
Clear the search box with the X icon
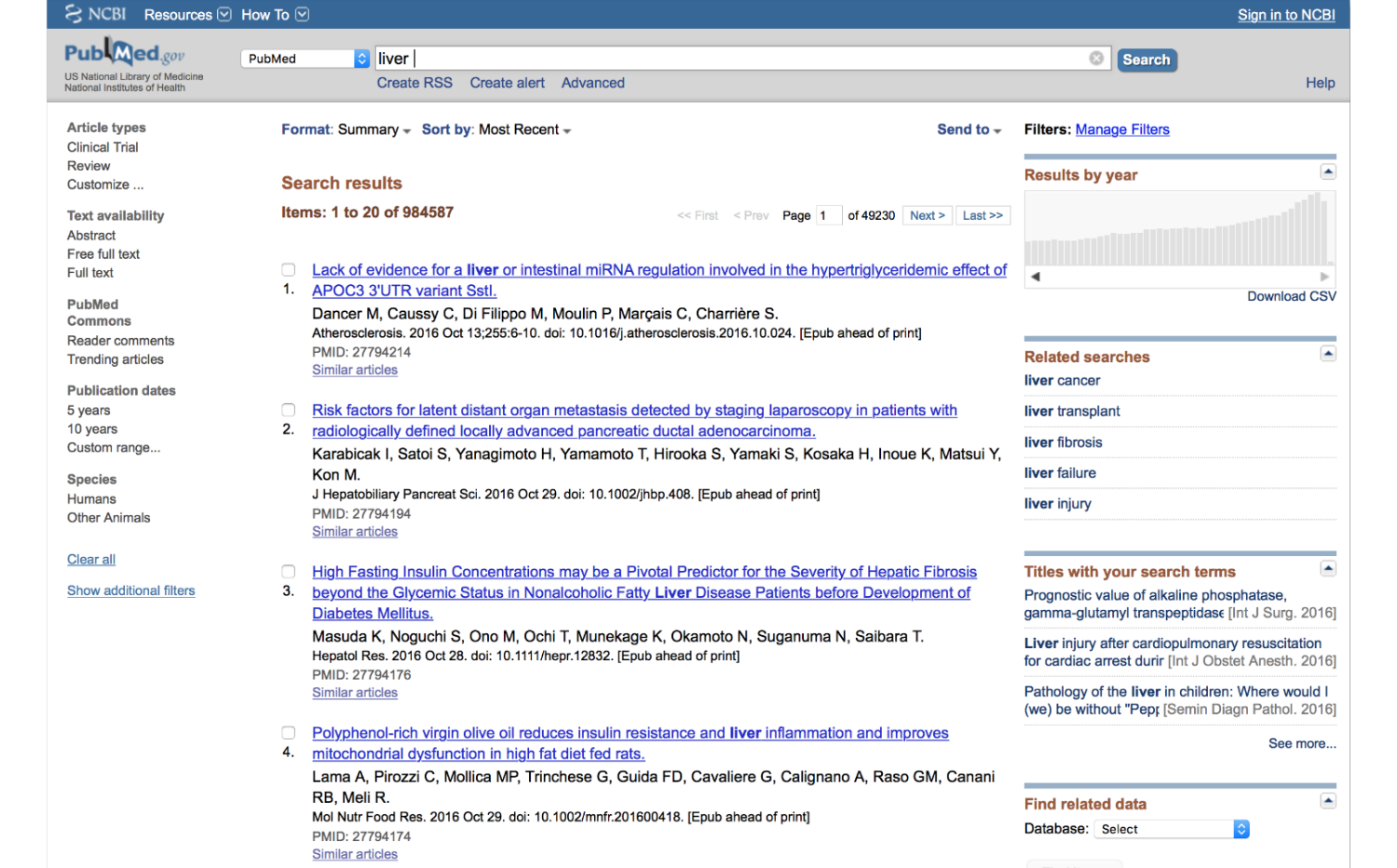1096,59
